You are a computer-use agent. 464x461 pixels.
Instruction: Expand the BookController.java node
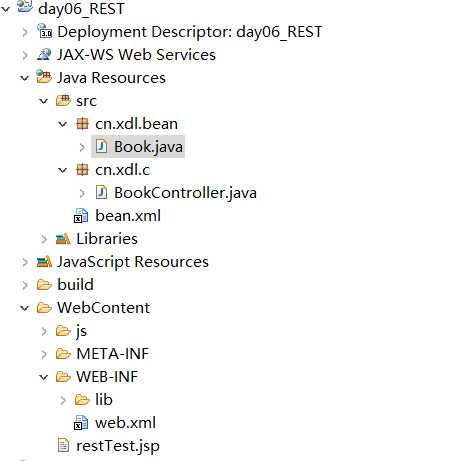(x=82, y=193)
